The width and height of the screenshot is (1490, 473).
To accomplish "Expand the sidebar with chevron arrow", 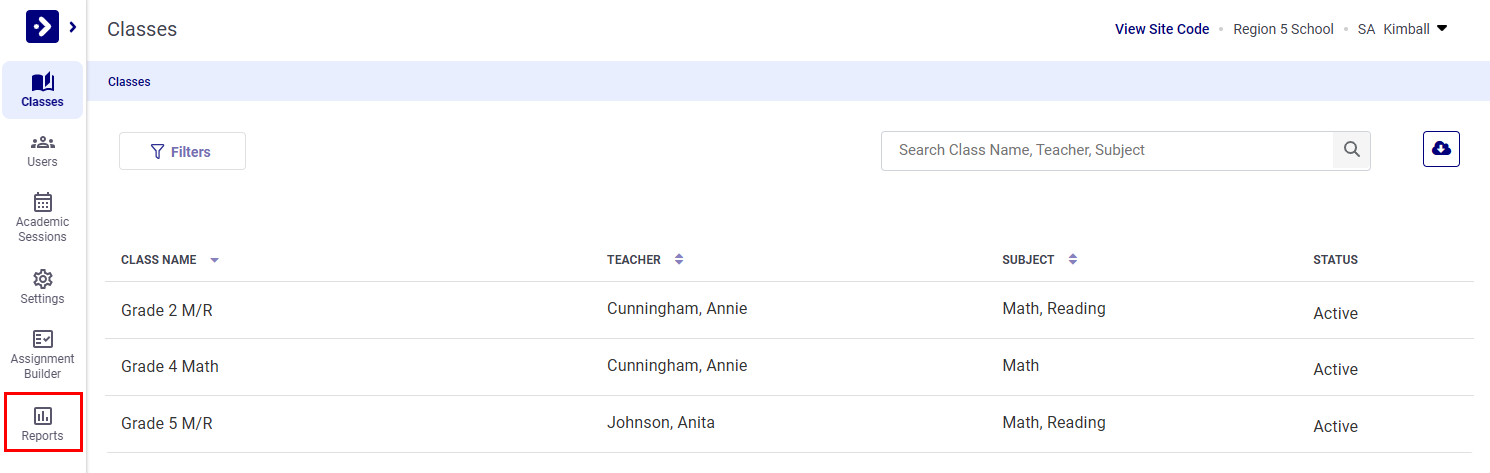I will click(73, 27).
